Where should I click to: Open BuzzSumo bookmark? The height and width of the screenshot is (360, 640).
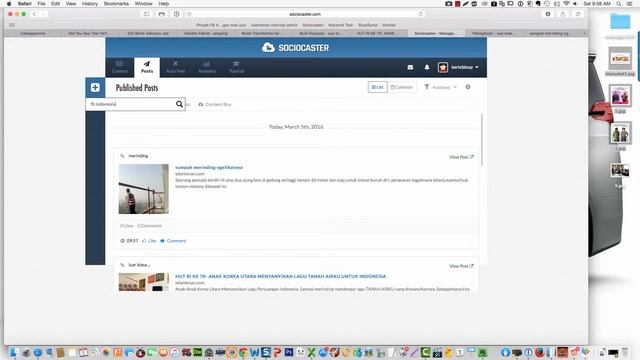click(x=368, y=25)
